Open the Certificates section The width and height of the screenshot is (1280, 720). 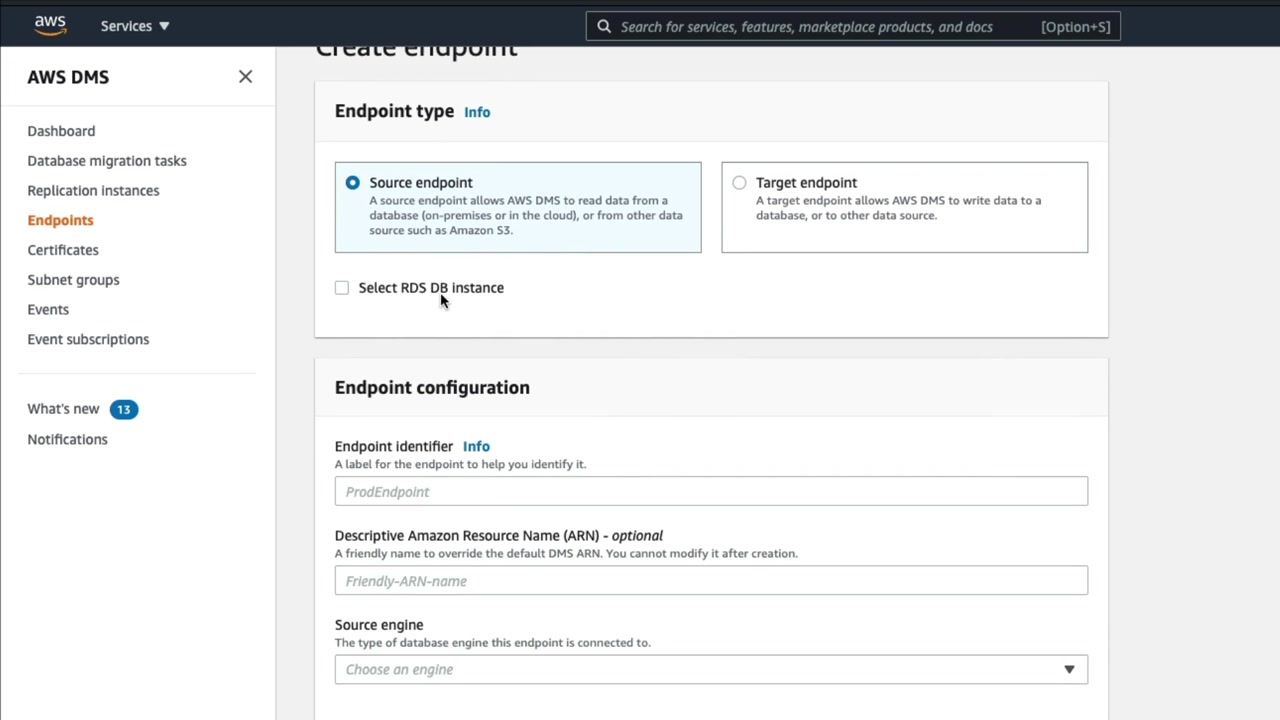click(63, 250)
